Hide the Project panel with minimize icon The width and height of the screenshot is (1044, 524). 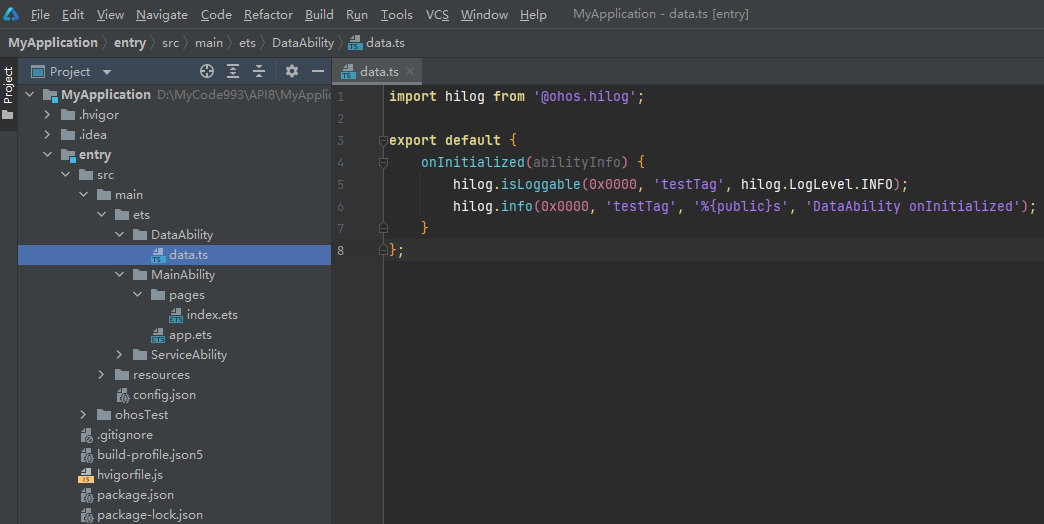[318, 71]
